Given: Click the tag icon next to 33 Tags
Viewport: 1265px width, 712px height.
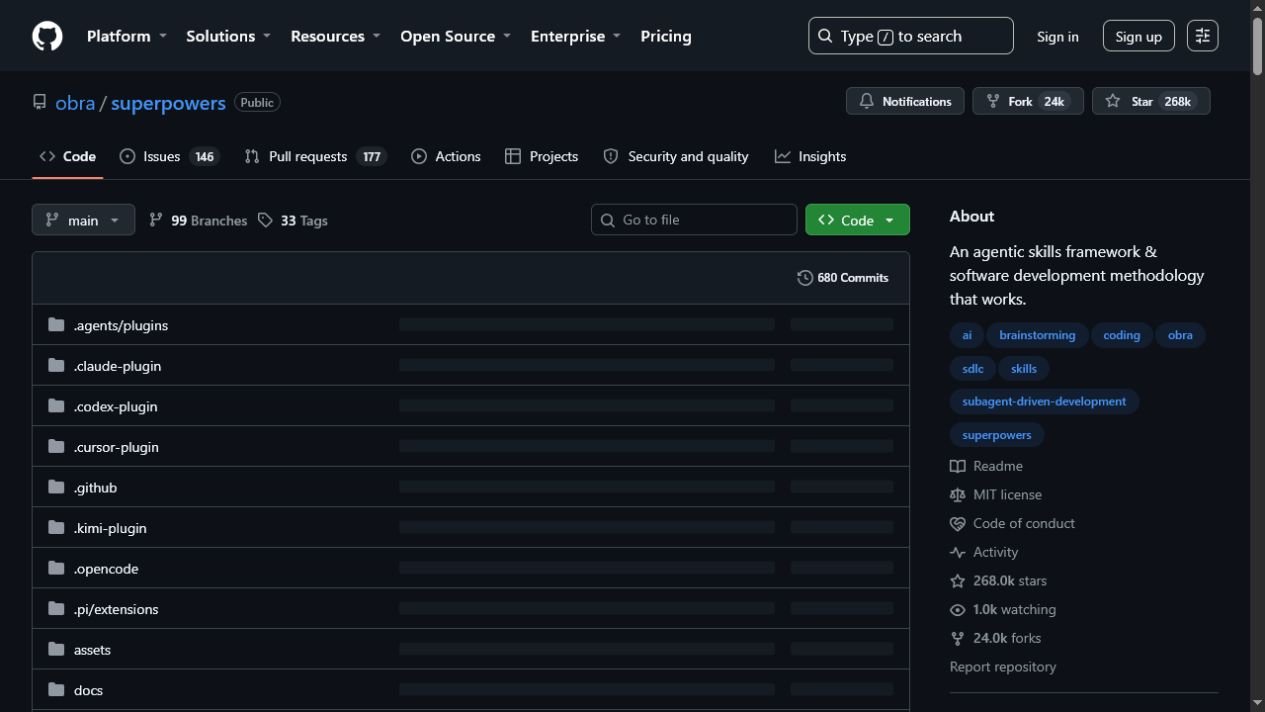Looking at the screenshot, I should [x=265, y=220].
